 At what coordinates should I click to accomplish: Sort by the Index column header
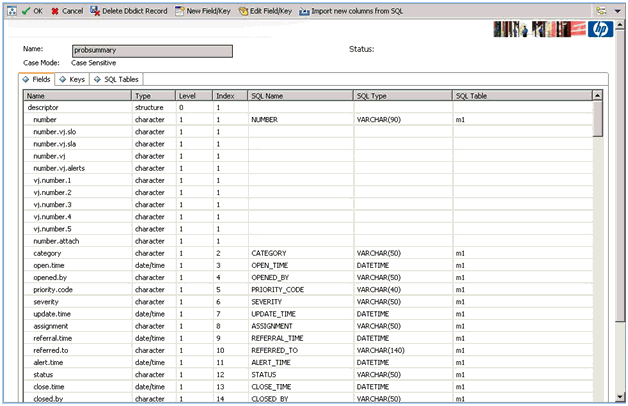[x=230, y=96]
